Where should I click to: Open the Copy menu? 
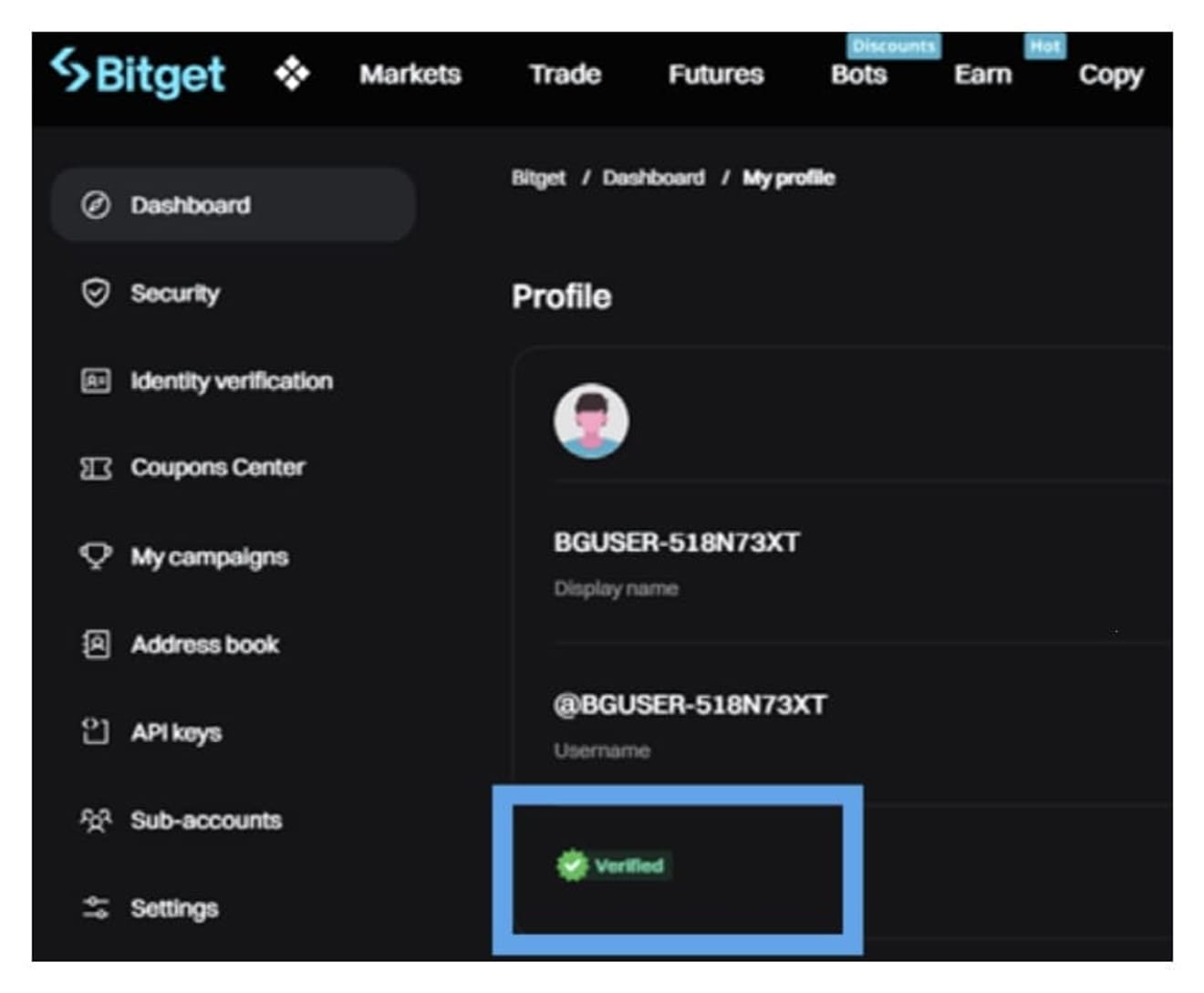tap(1111, 76)
